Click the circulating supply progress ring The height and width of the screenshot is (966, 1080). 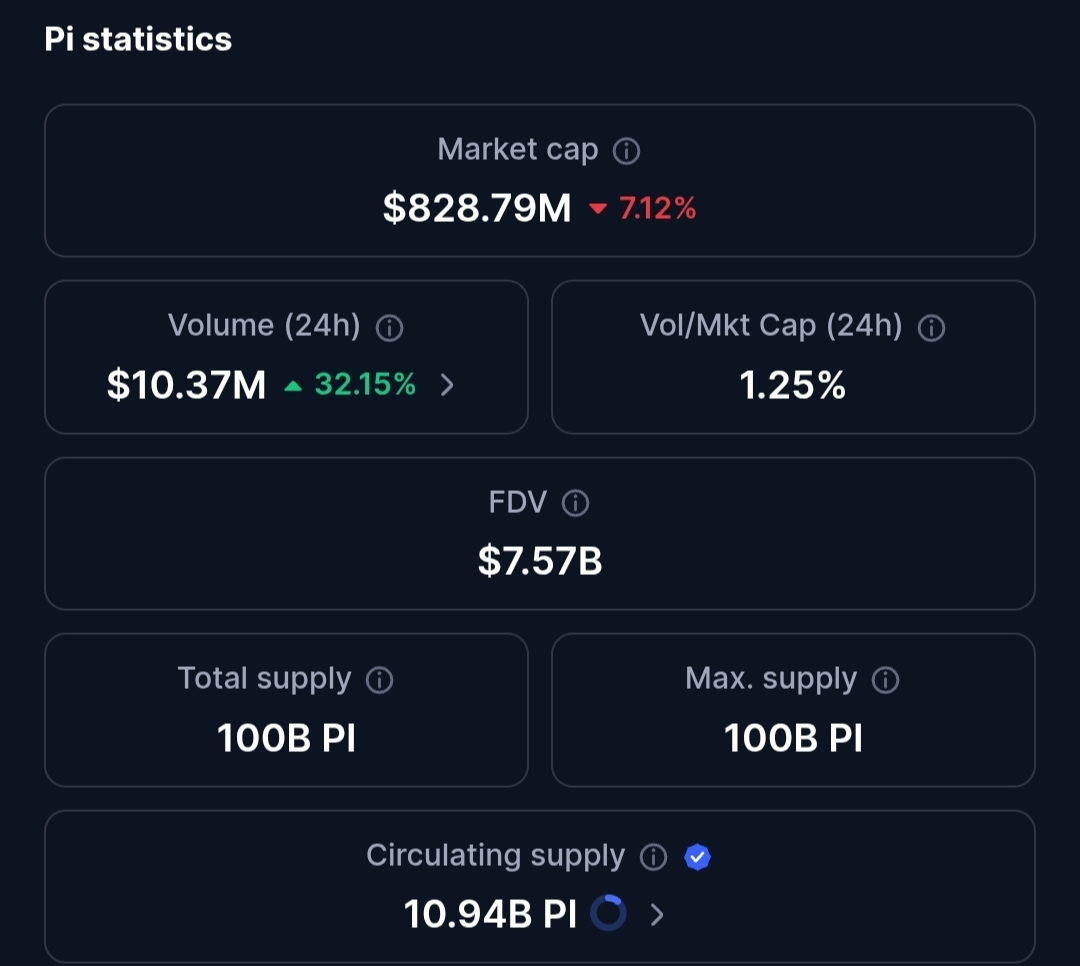608,913
